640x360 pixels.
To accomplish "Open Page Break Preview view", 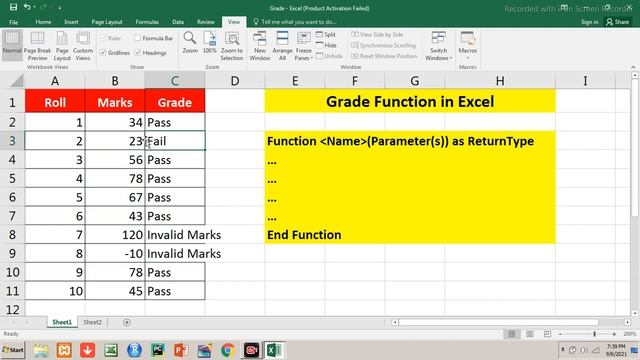I will pos(37,45).
